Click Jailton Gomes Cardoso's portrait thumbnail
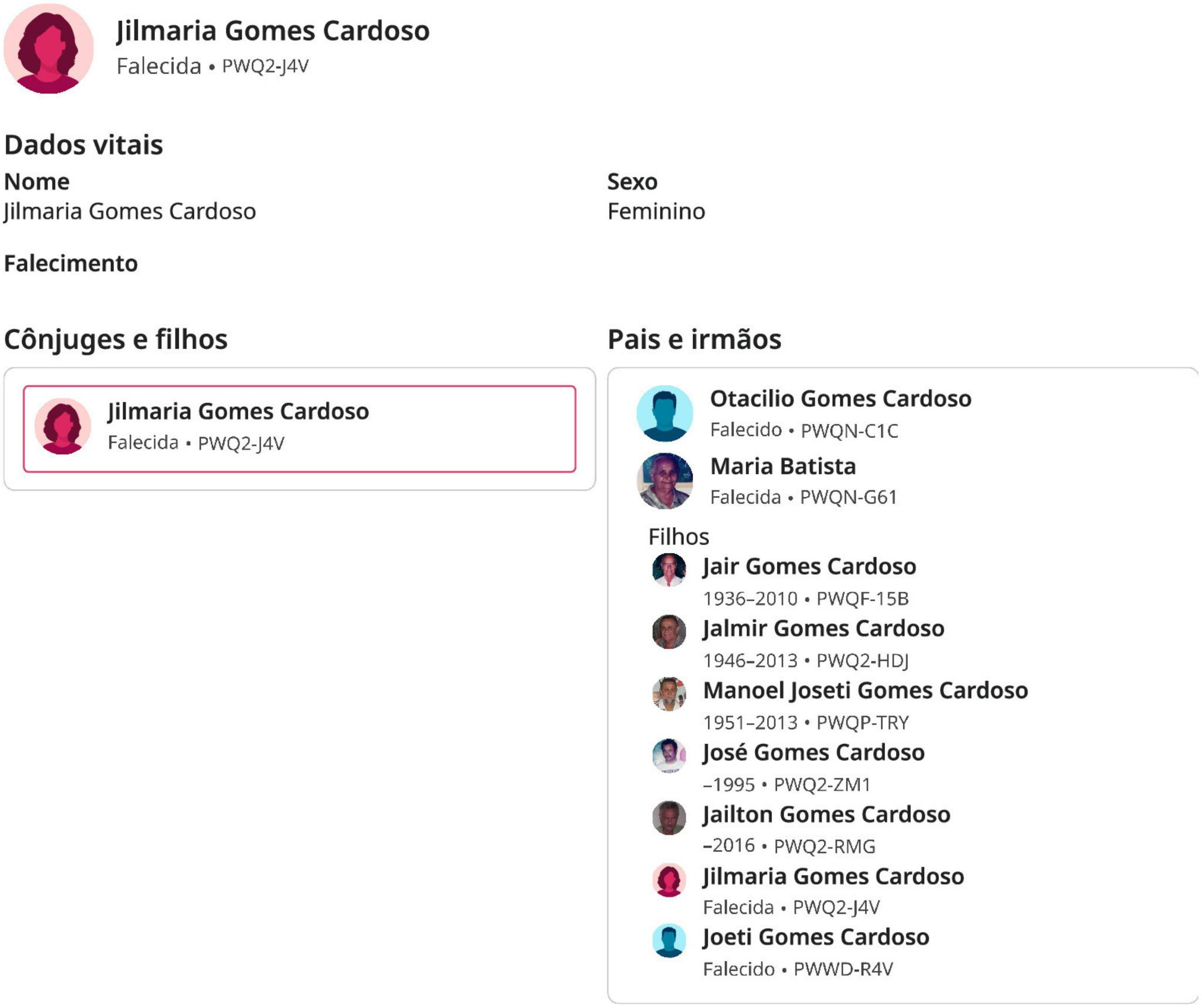 point(668,817)
